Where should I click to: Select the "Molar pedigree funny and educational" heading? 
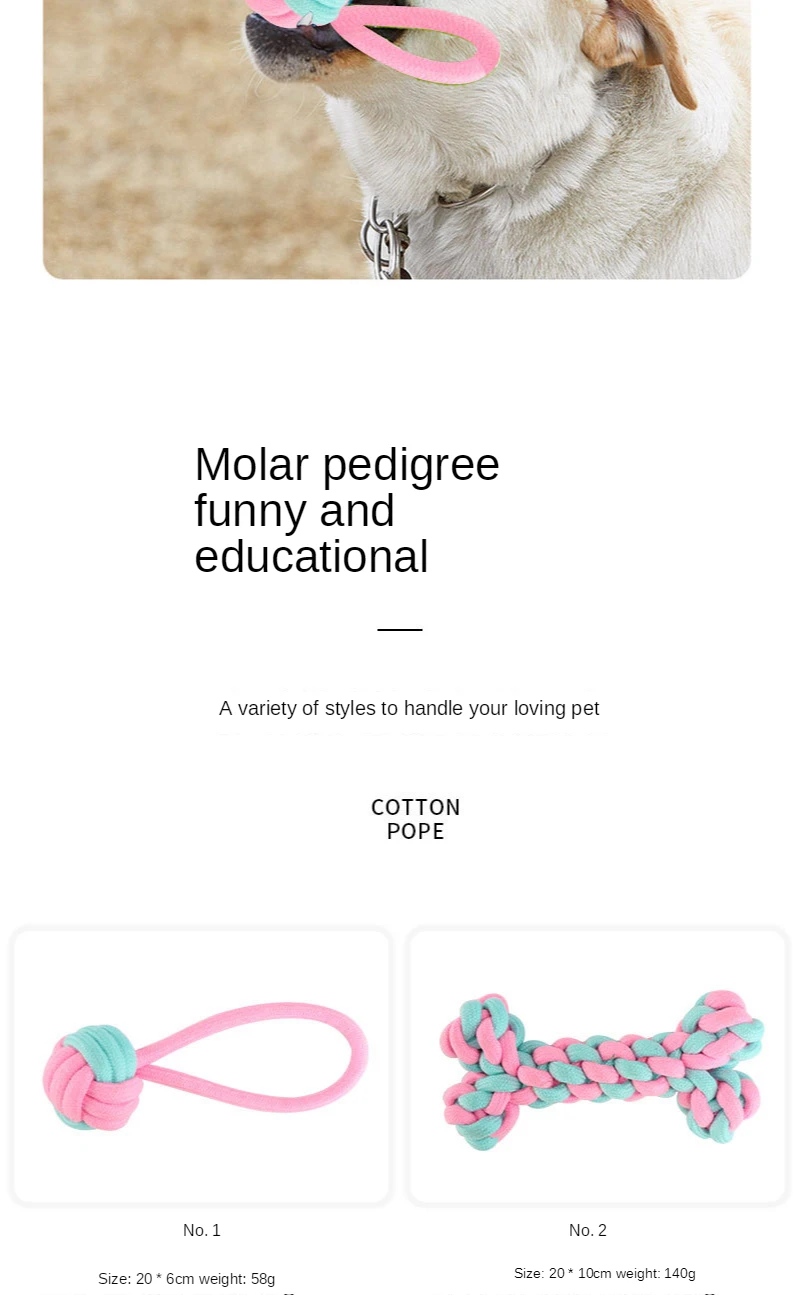click(x=347, y=510)
